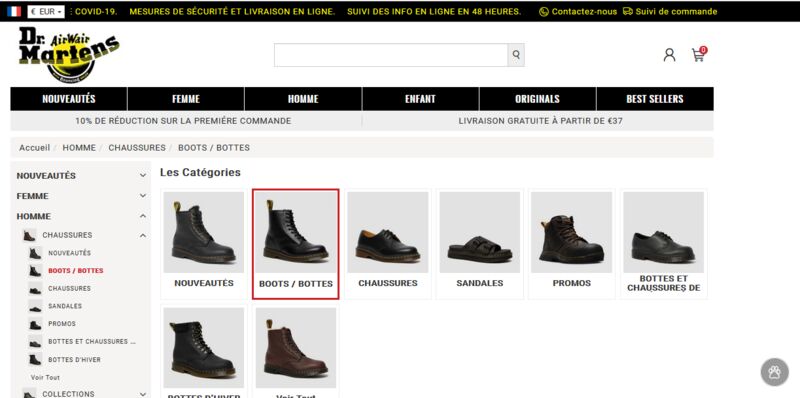Open the BOOTS / BOTTES category thumbnail

pos(295,232)
